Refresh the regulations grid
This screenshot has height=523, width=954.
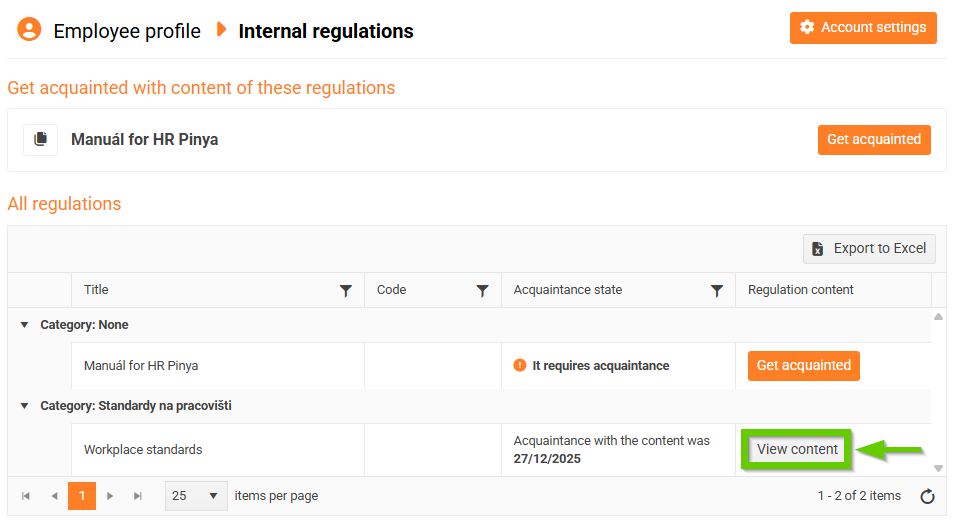[927, 496]
